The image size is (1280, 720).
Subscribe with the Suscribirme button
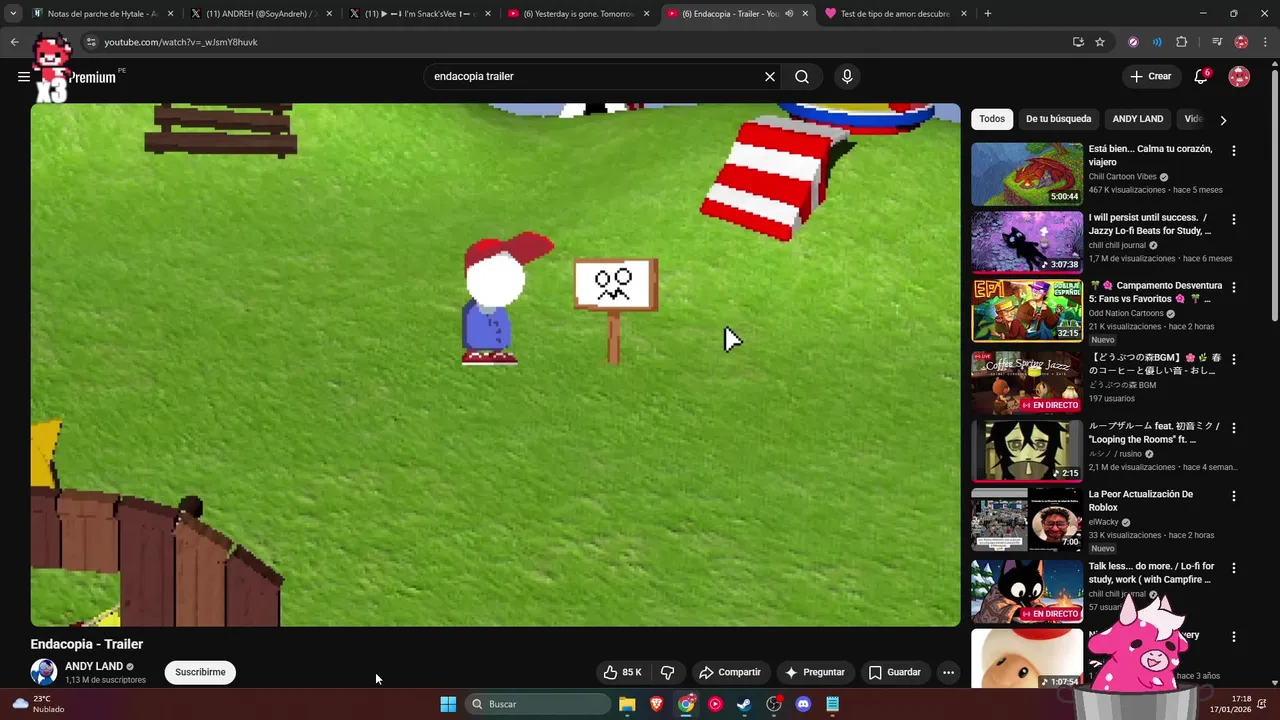click(200, 672)
